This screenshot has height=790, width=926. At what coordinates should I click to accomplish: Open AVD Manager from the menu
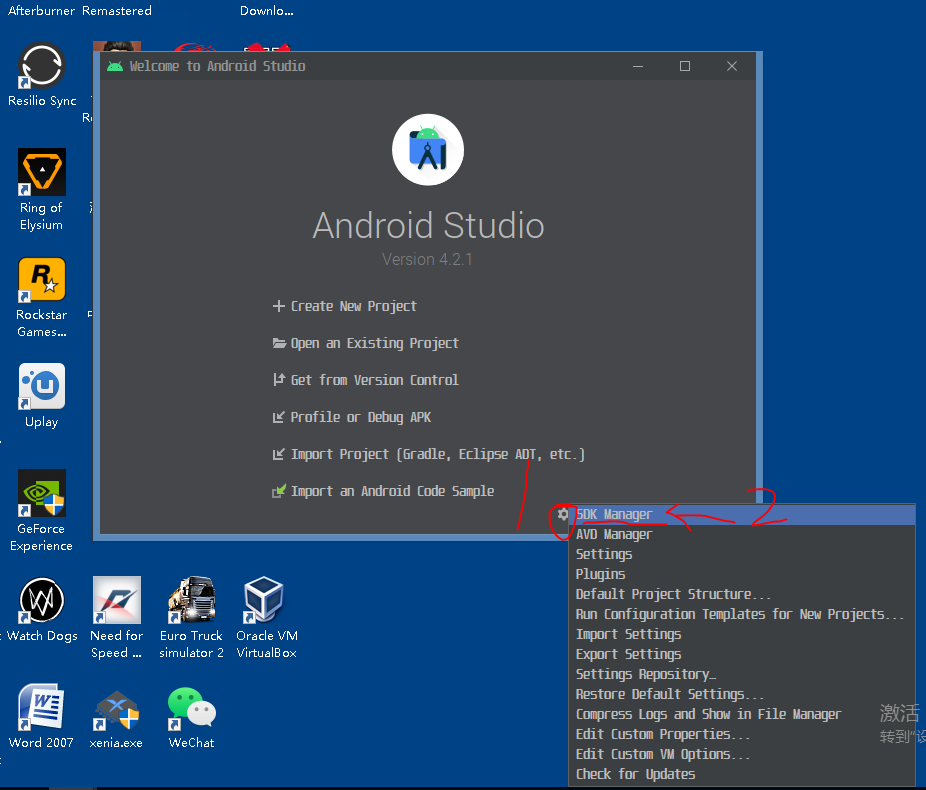pos(742,534)
